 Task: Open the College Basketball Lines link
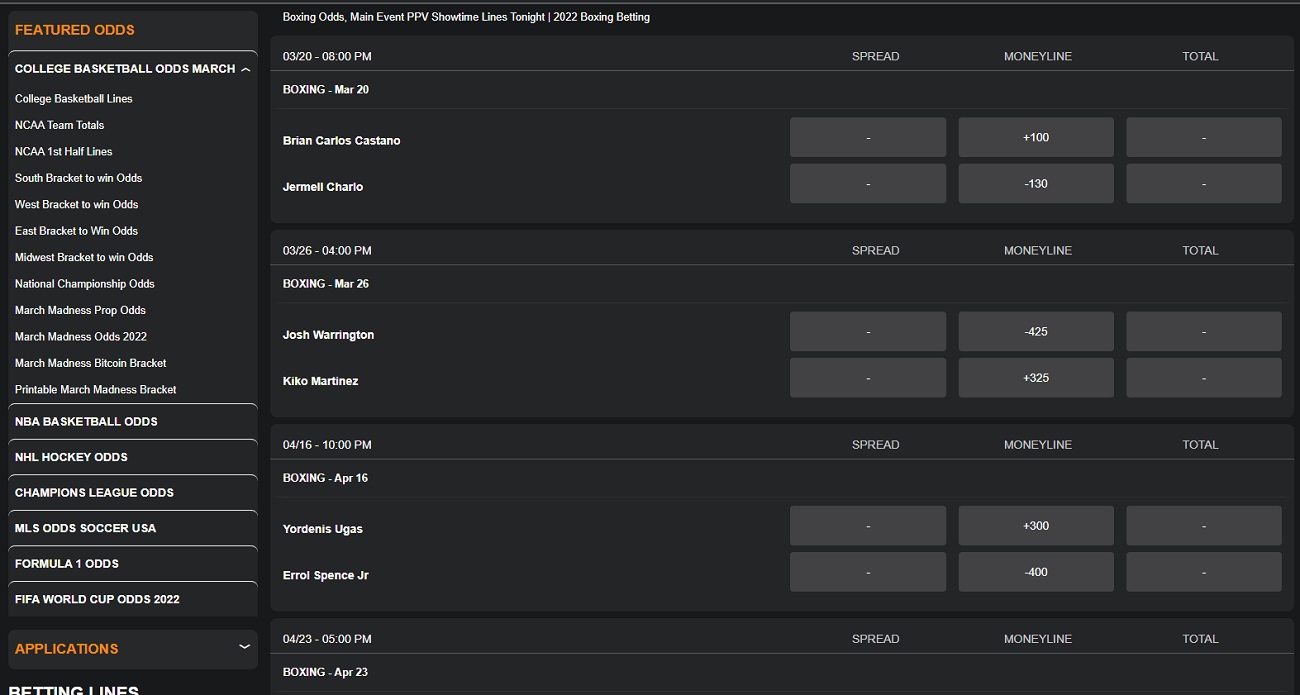click(73, 98)
